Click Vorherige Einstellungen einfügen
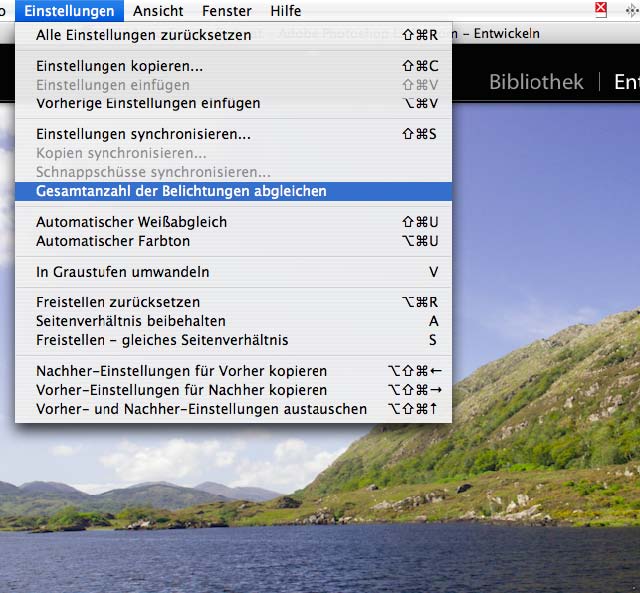Screen dimensions: 640x593 coord(233,103)
